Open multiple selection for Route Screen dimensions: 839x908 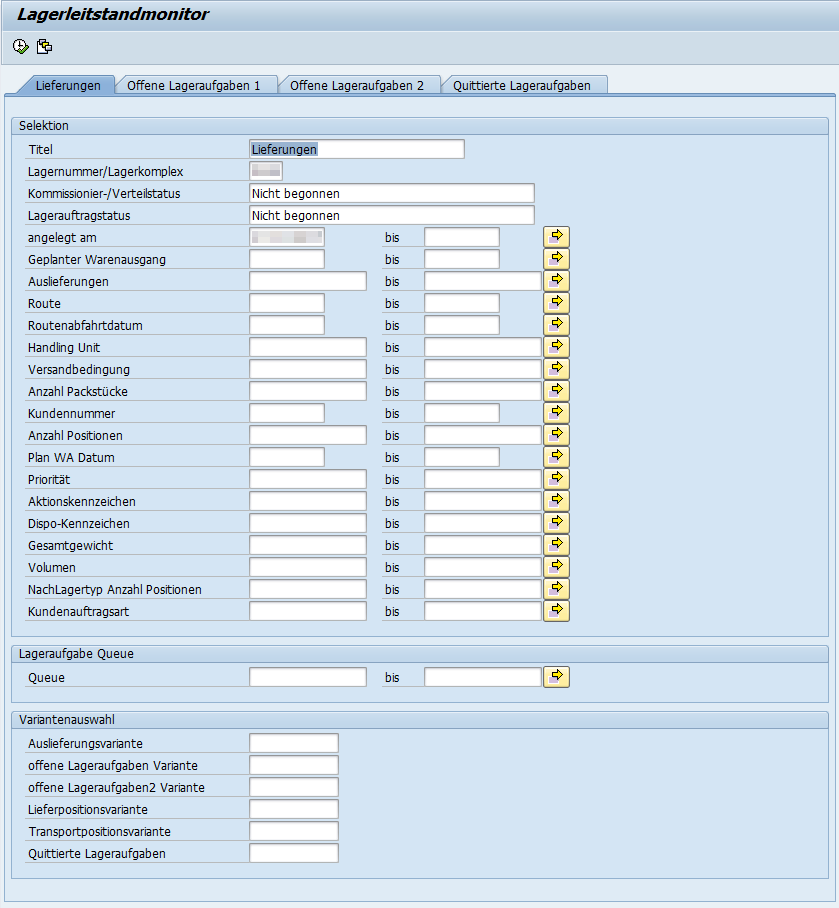click(556, 303)
